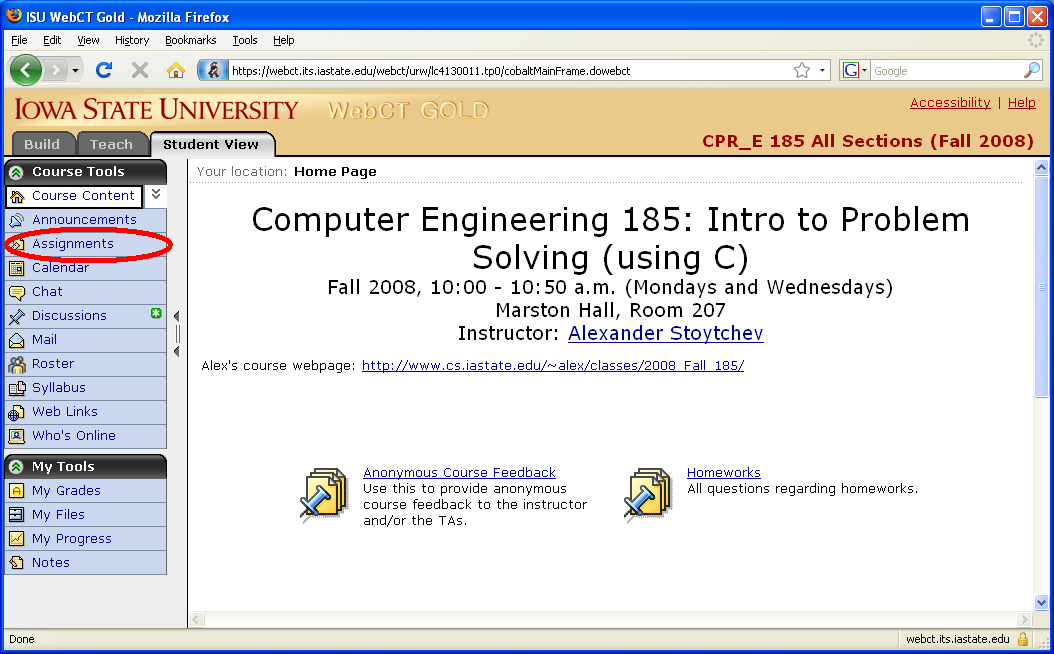
Task: Switch to the Build tab
Action: click(x=42, y=144)
